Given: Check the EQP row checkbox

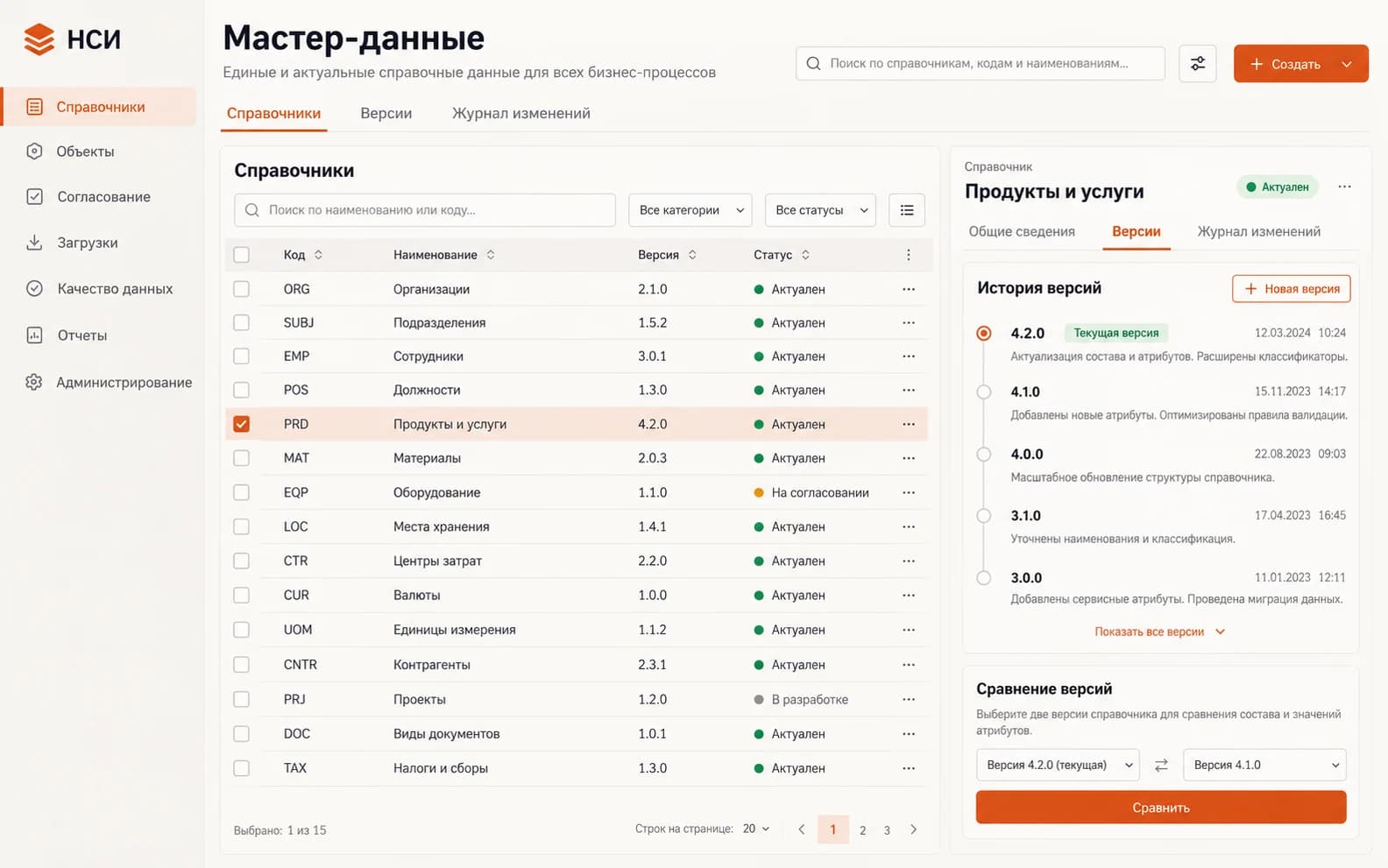Looking at the screenshot, I should click(242, 492).
